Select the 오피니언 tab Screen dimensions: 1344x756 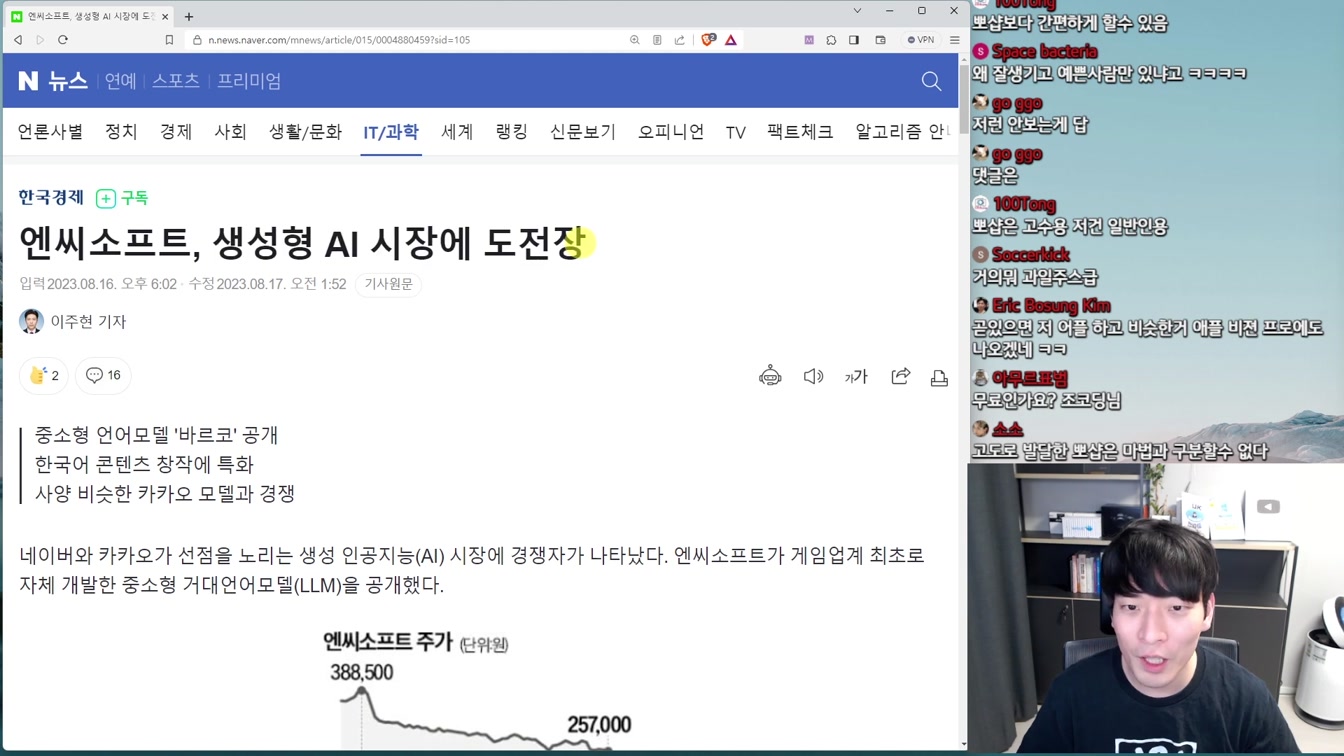(x=671, y=132)
